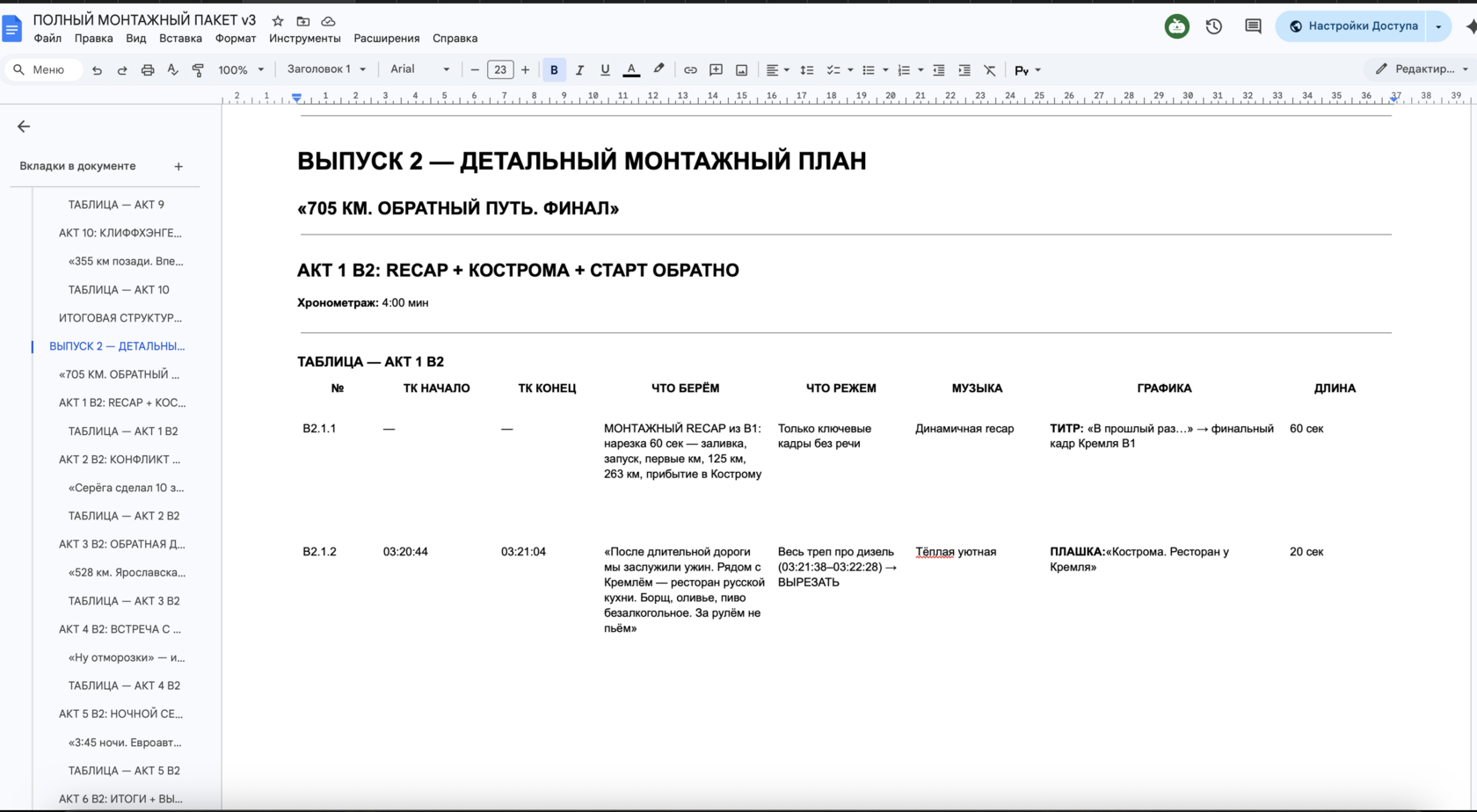The height and width of the screenshot is (812, 1477).
Task: Select the paint format tool
Action: pyautogui.click(x=197, y=69)
